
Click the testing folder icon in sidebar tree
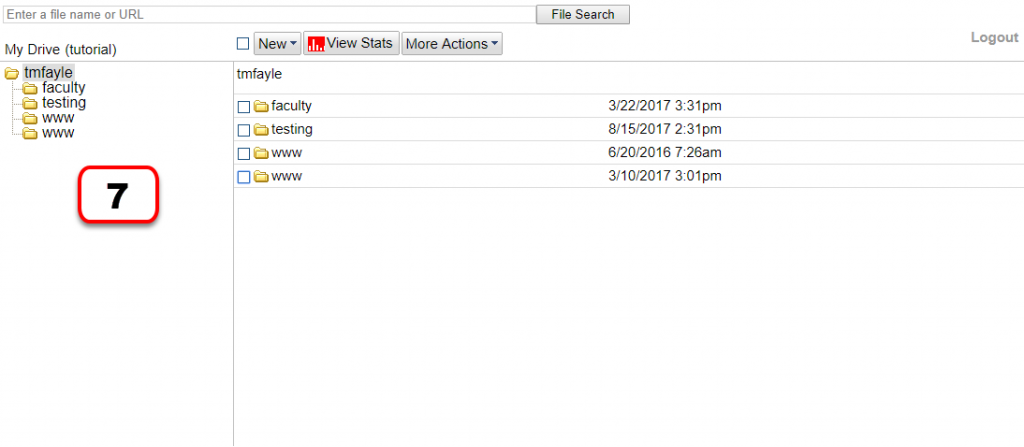click(x=30, y=103)
